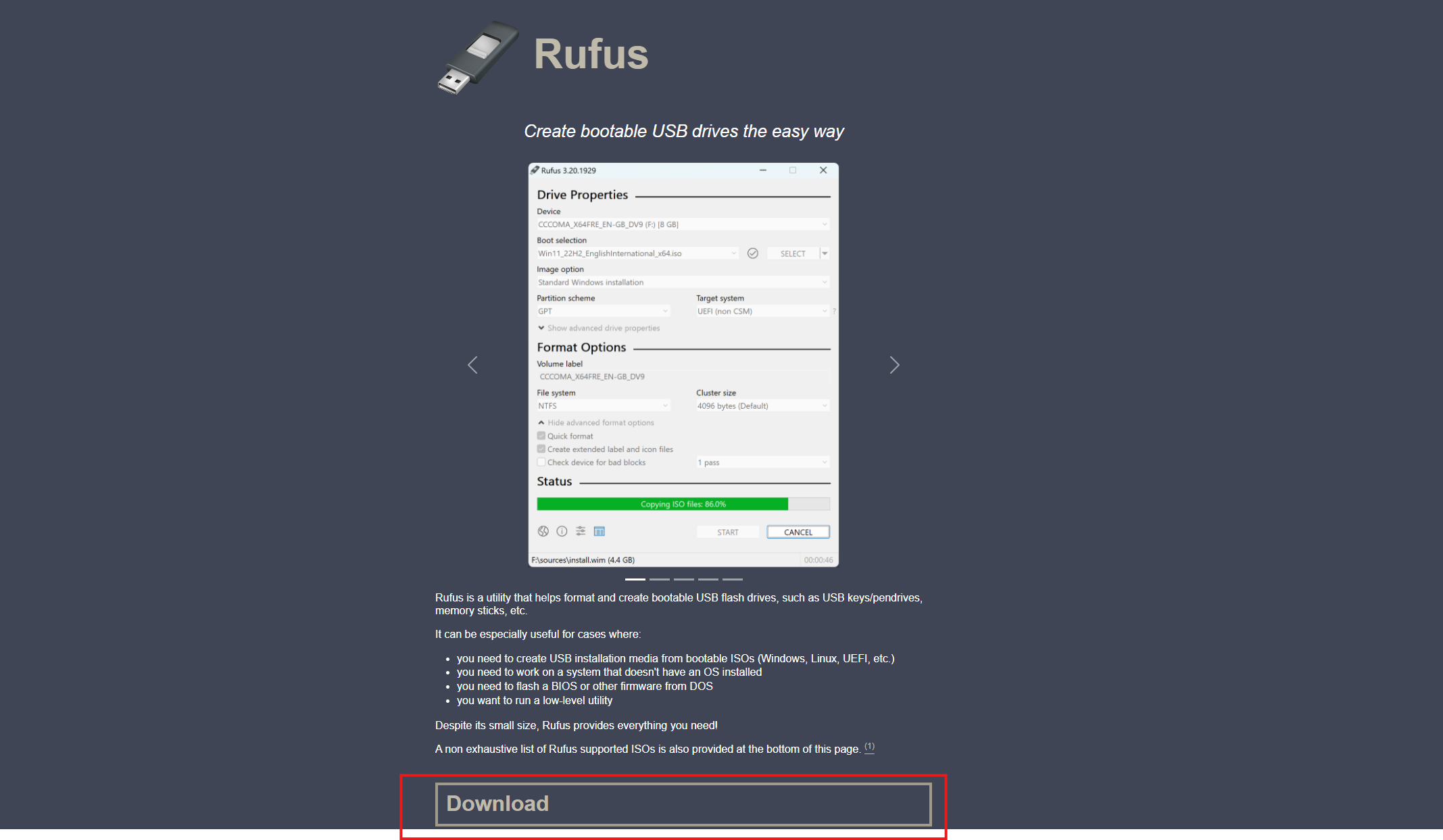Click the START button
This screenshot has width=1443, height=840.
(x=728, y=532)
